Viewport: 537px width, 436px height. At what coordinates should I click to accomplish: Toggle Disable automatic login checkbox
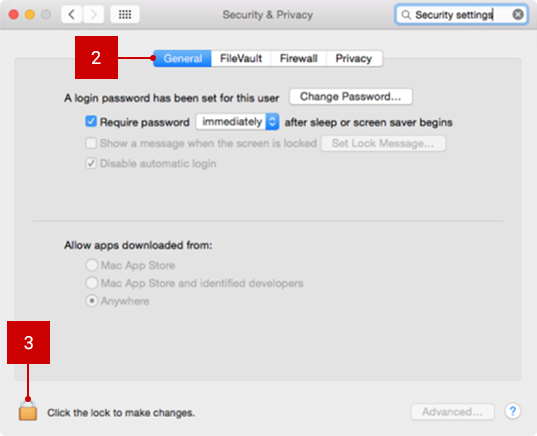pyautogui.click(x=91, y=163)
